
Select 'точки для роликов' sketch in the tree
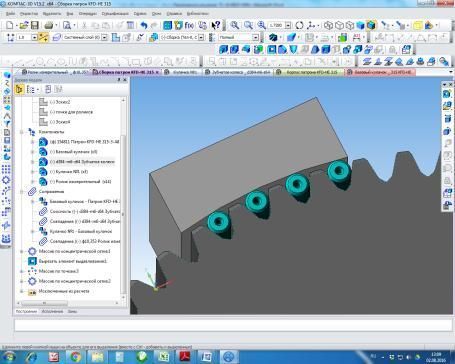coord(71,112)
